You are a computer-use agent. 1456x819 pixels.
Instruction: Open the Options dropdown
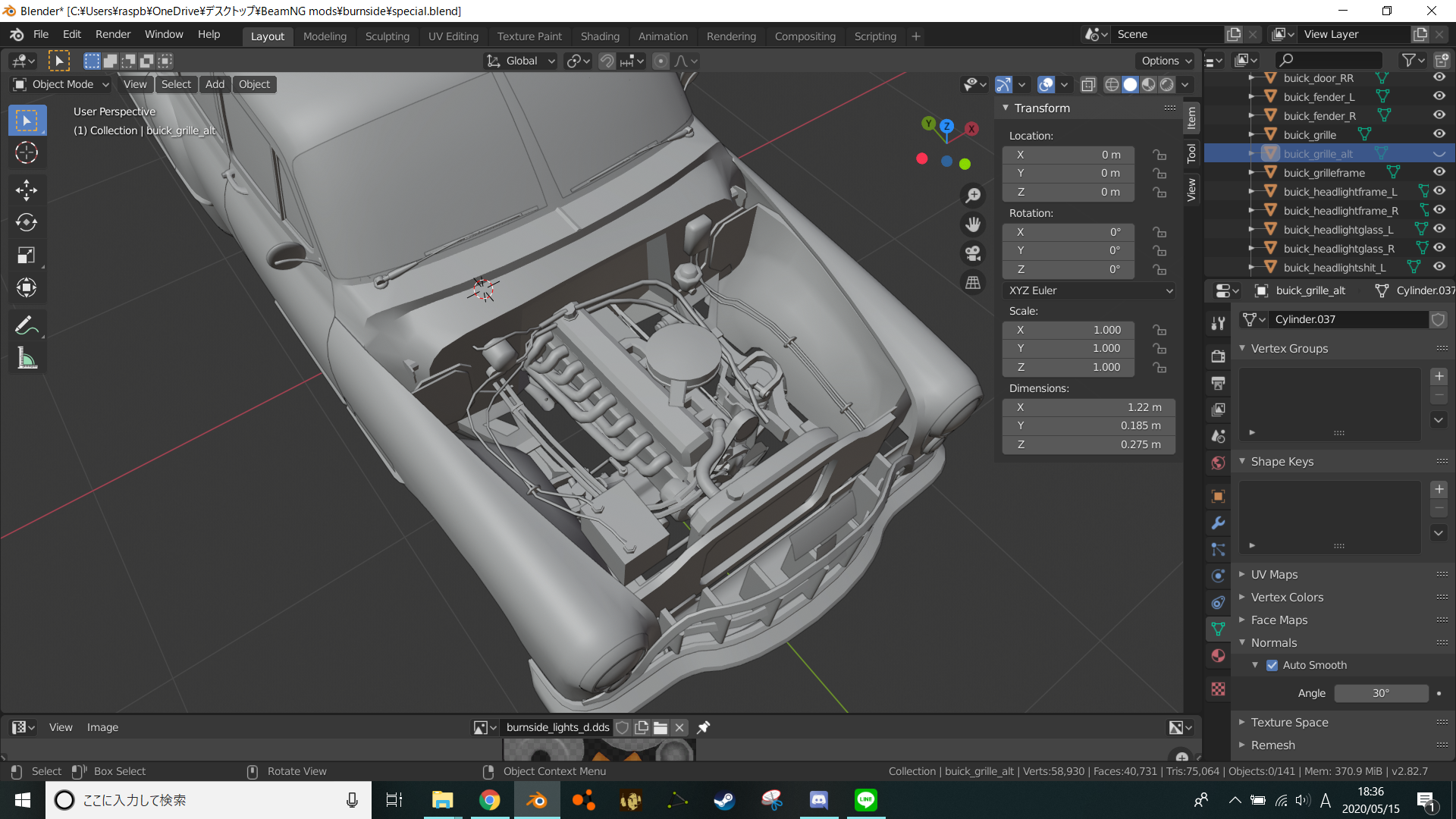1166,61
